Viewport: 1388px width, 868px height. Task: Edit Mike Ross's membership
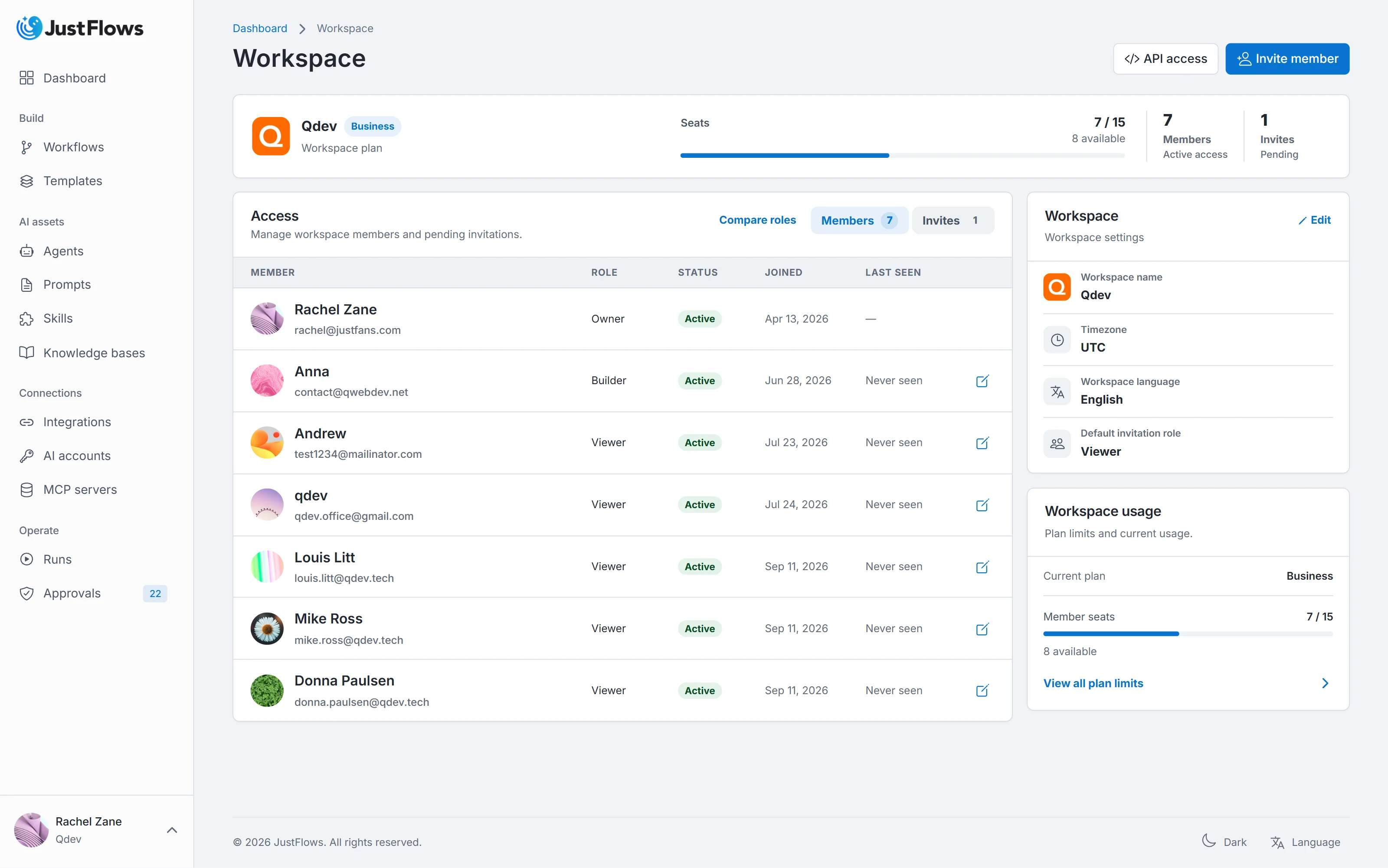pyautogui.click(x=982, y=629)
